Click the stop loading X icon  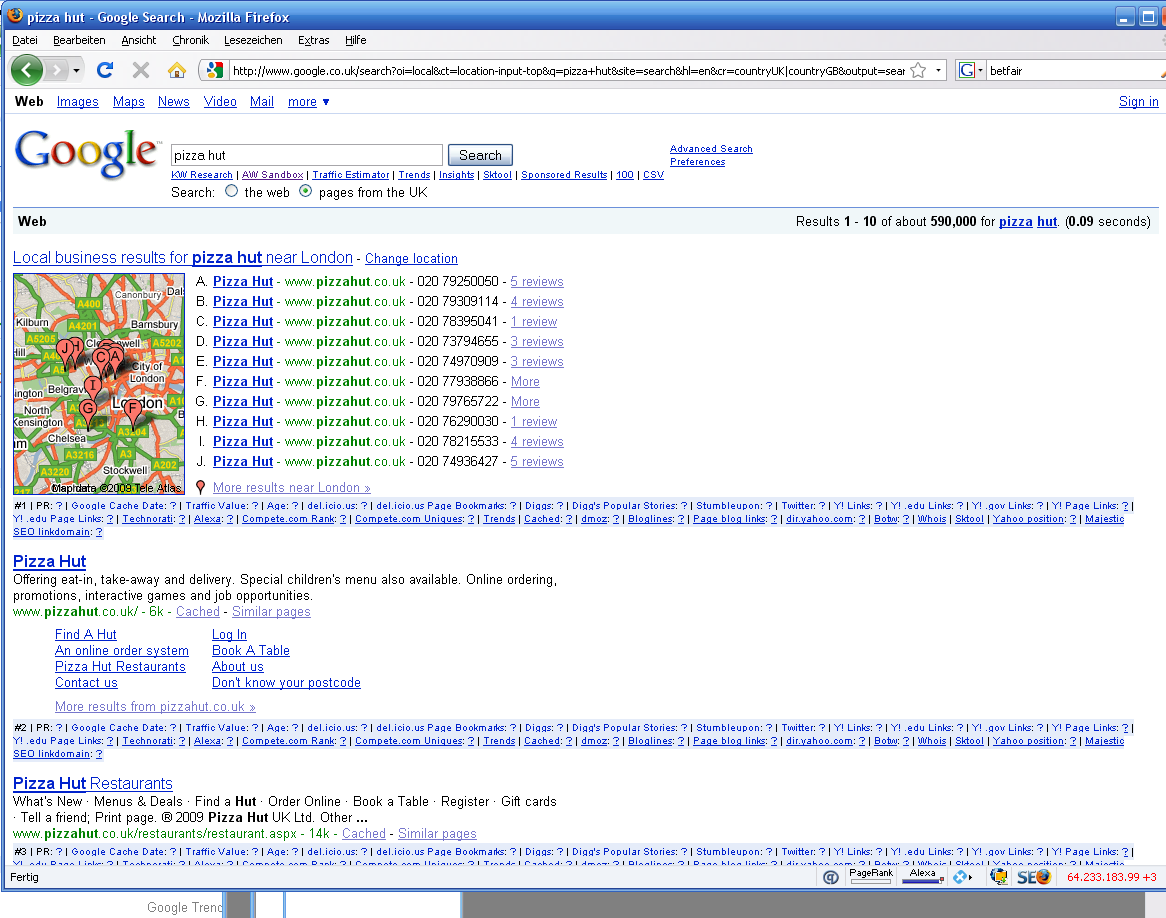tap(141, 71)
